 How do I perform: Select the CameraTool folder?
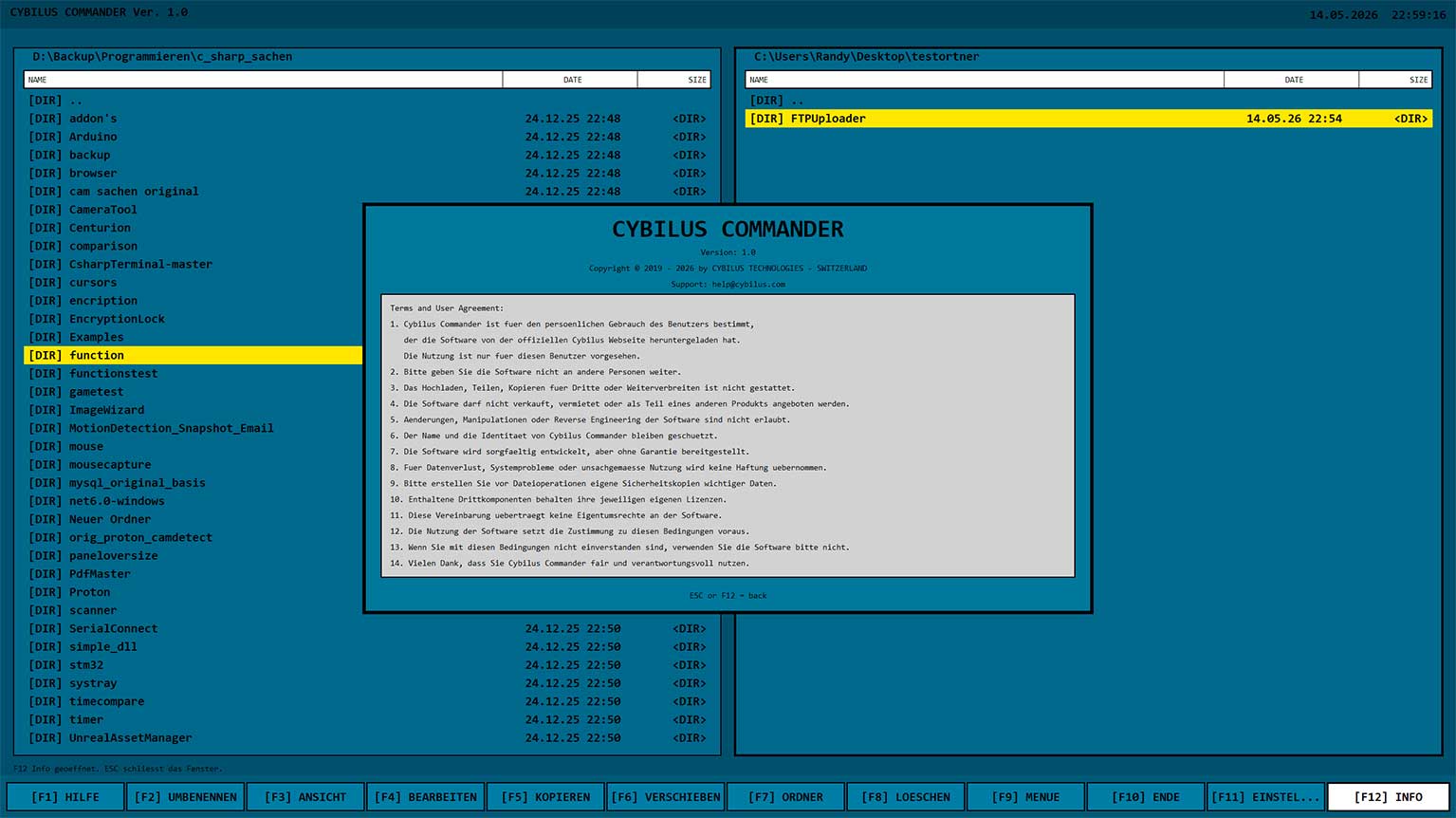pyautogui.click(x=194, y=210)
